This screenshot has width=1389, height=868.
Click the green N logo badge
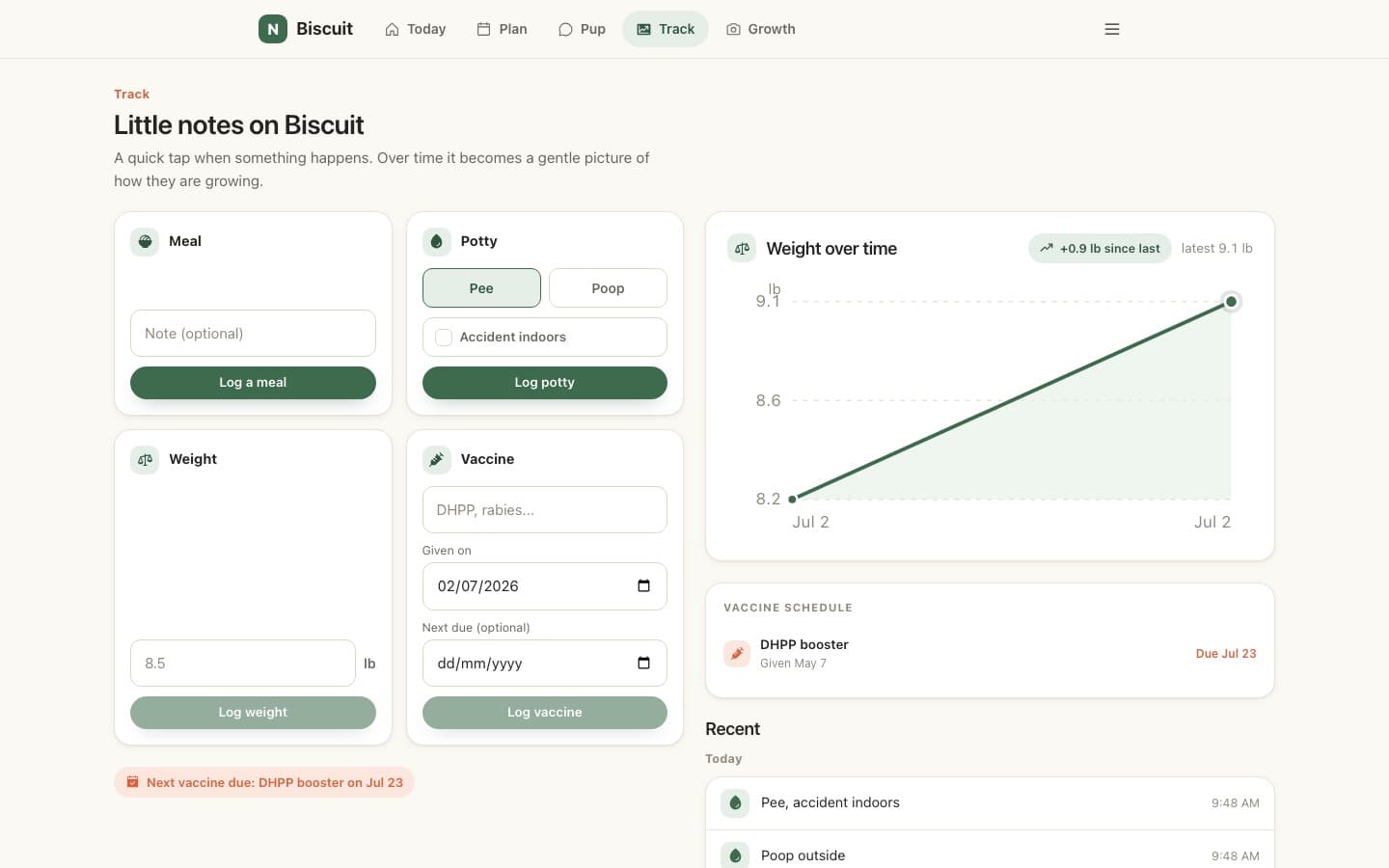(x=273, y=29)
